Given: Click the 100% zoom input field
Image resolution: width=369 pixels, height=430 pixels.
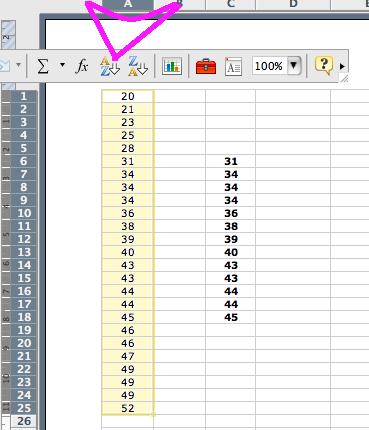Looking at the screenshot, I should (x=270, y=66).
